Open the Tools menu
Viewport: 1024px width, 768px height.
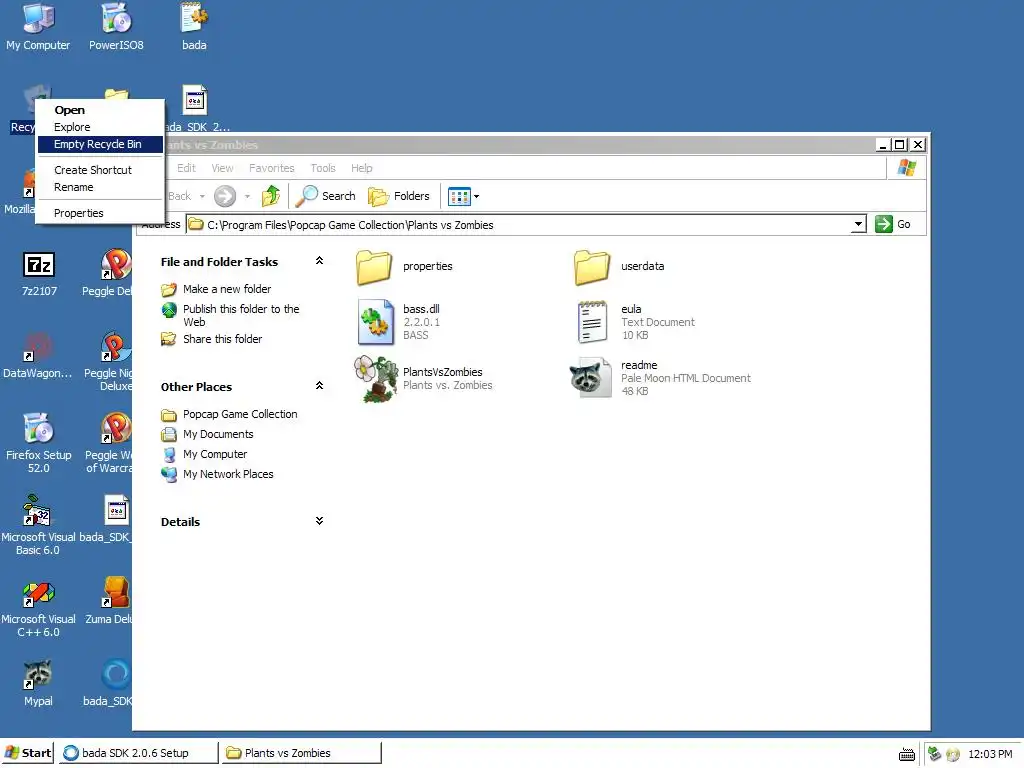click(x=323, y=168)
